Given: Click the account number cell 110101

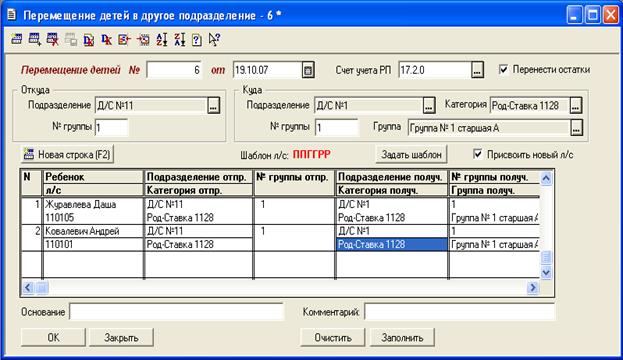Looking at the screenshot, I should click(93, 244).
